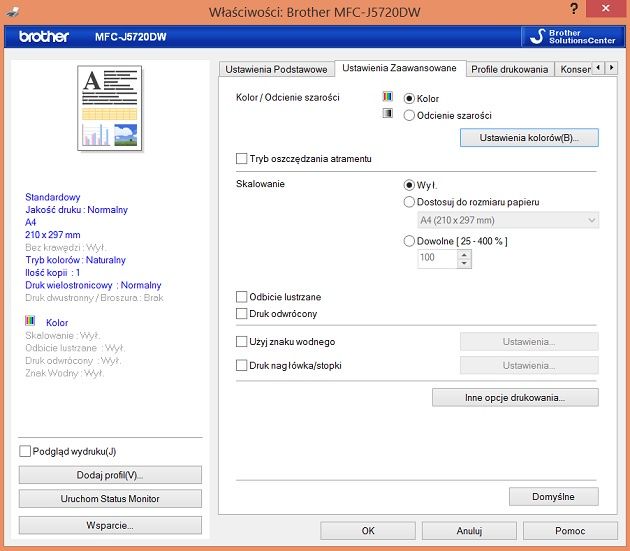Open the A4 (210 x 297 mm) dropdown
Viewport: 630px width, 551px height.
click(x=508, y=220)
